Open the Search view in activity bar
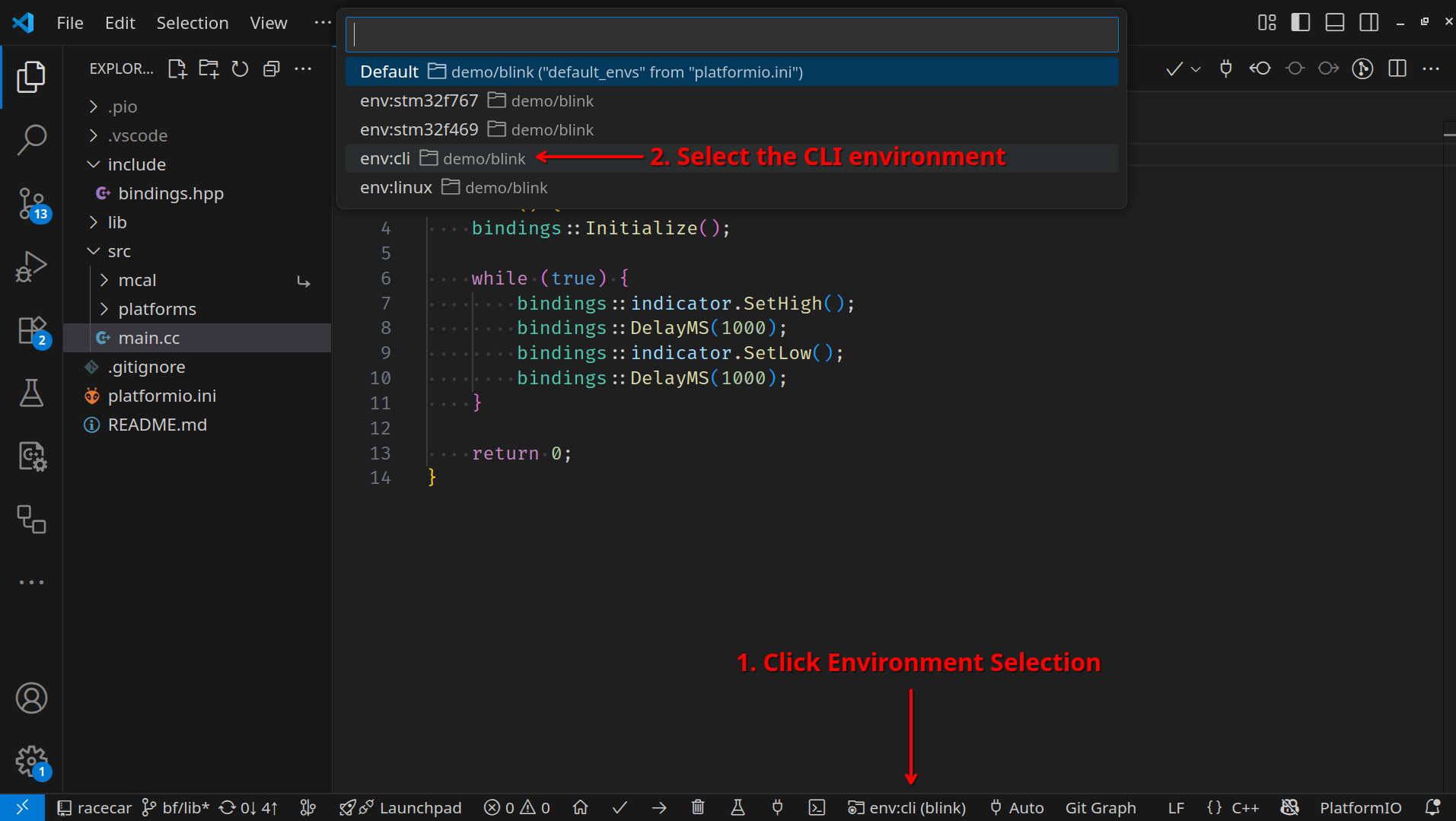The image size is (1456, 821). (31, 140)
